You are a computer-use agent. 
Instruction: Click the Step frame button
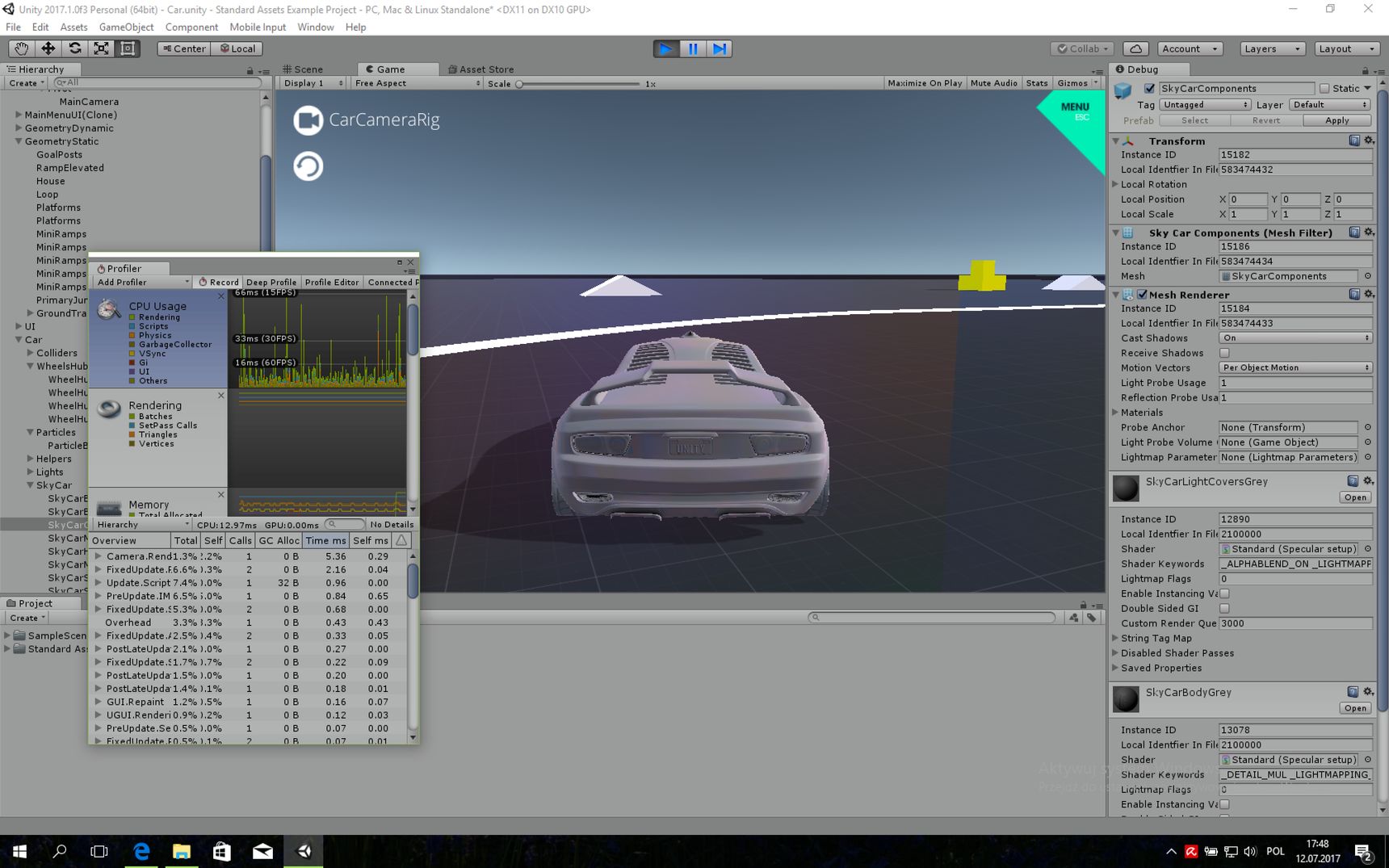tap(720, 48)
